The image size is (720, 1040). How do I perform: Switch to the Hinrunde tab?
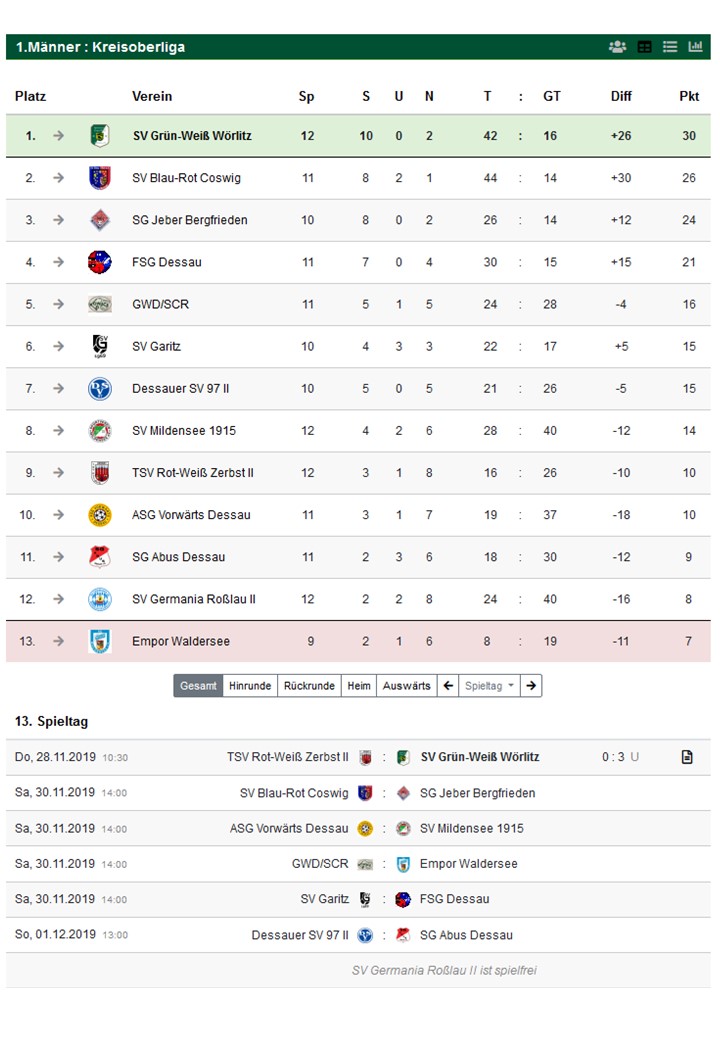point(250,685)
